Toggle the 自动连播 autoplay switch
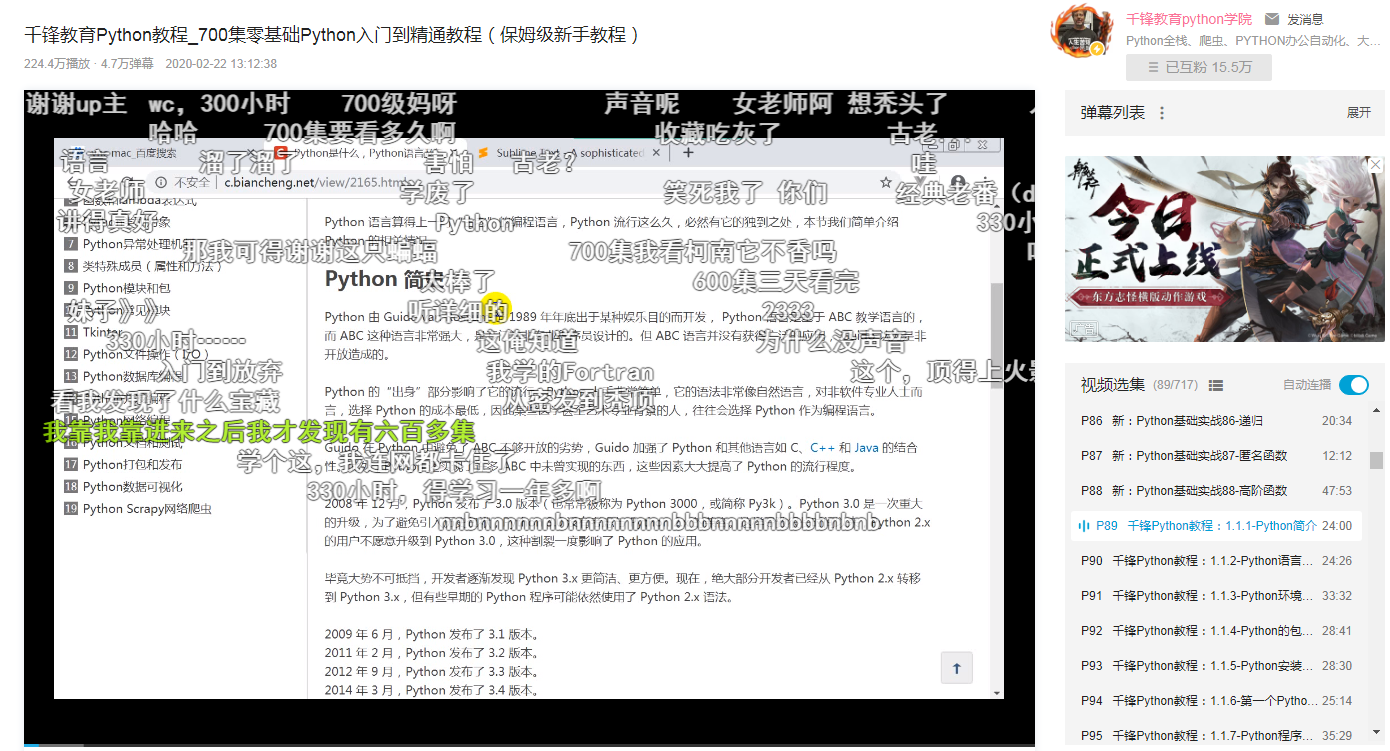Viewport: 1390px width, 751px height. pos(1354,385)
